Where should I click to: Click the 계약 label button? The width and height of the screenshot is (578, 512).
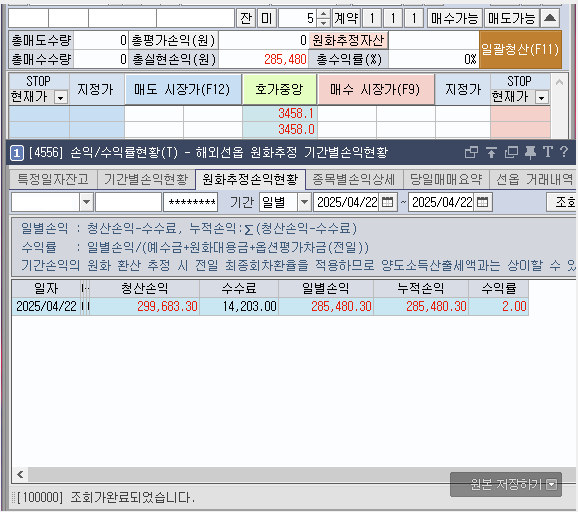346,18
